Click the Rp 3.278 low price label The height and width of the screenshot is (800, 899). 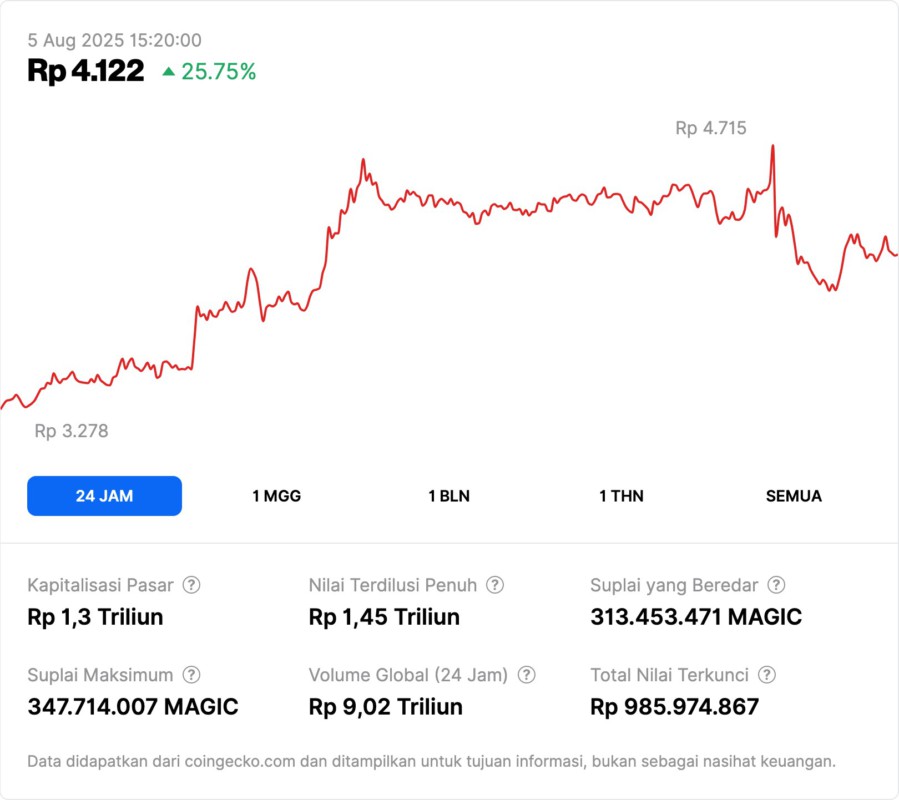pyautogui.click(x=71, y=431)
